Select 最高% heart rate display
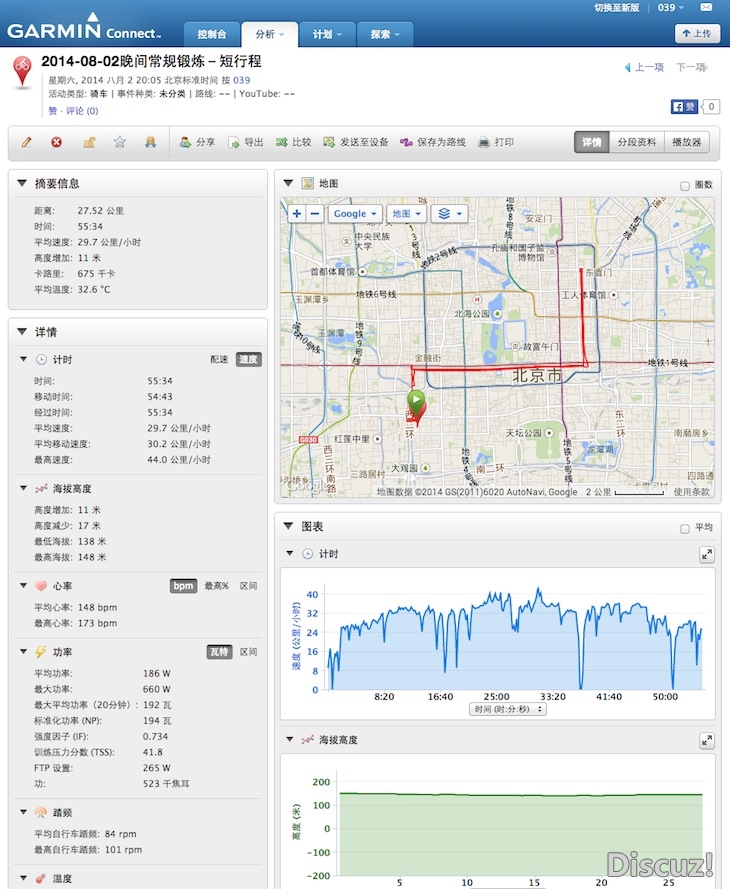 (x=217, y=586)
